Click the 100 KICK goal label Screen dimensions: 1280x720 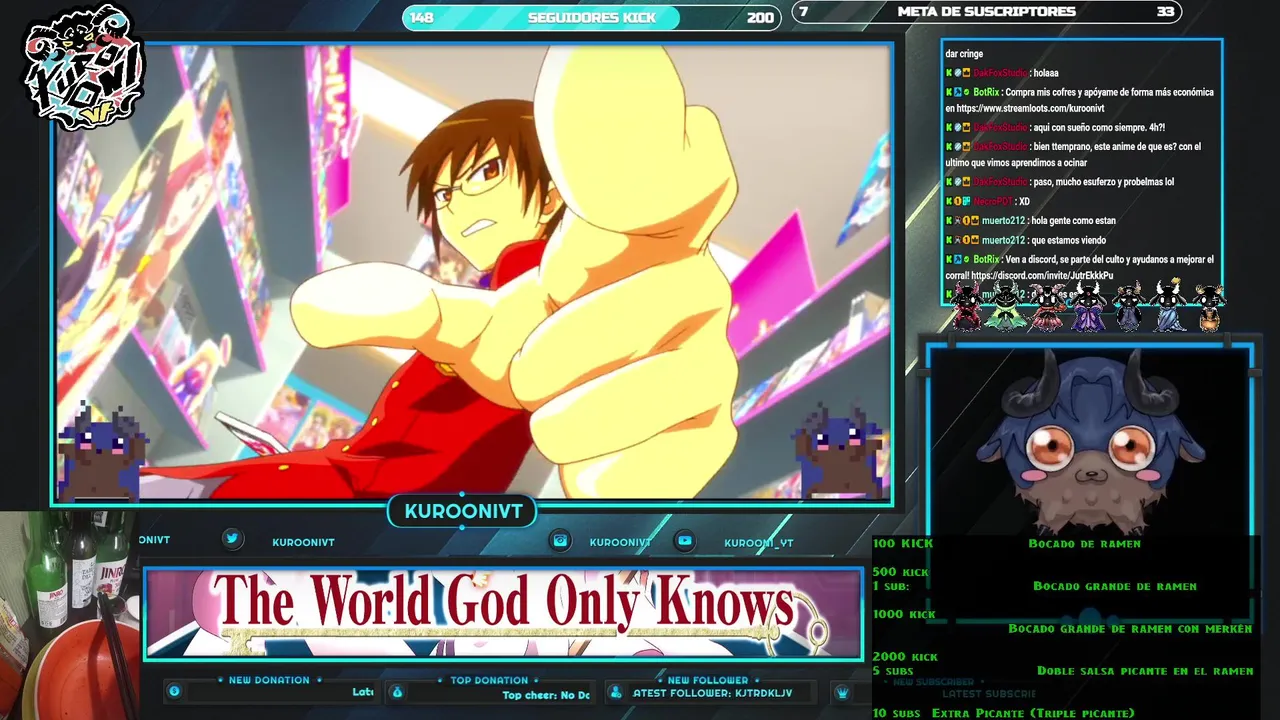coord(902,544)
